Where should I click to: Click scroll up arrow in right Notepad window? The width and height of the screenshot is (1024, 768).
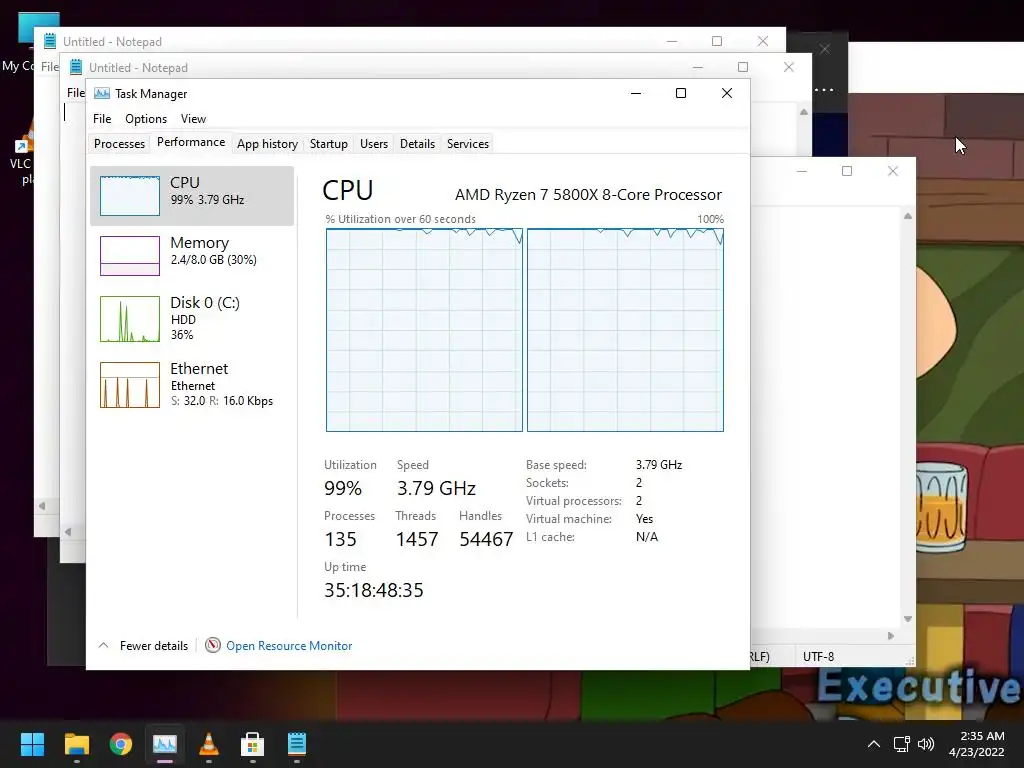click(x=908, y=216)
